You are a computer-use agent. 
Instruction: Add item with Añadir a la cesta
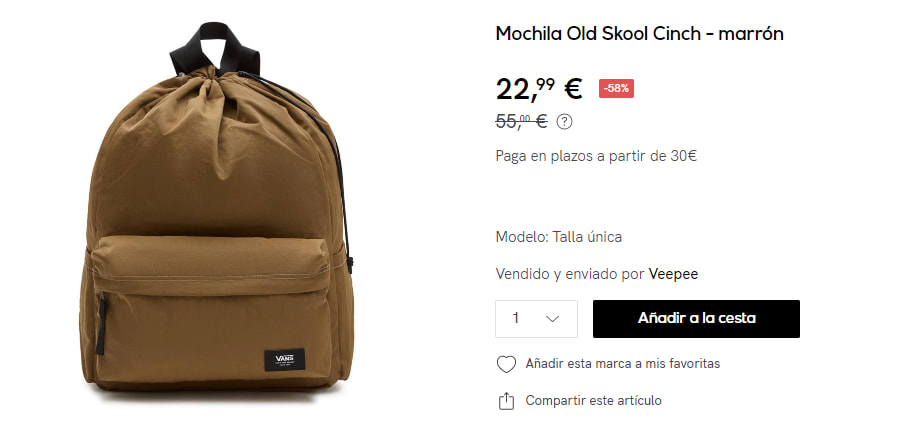click(x=696, y=319)
